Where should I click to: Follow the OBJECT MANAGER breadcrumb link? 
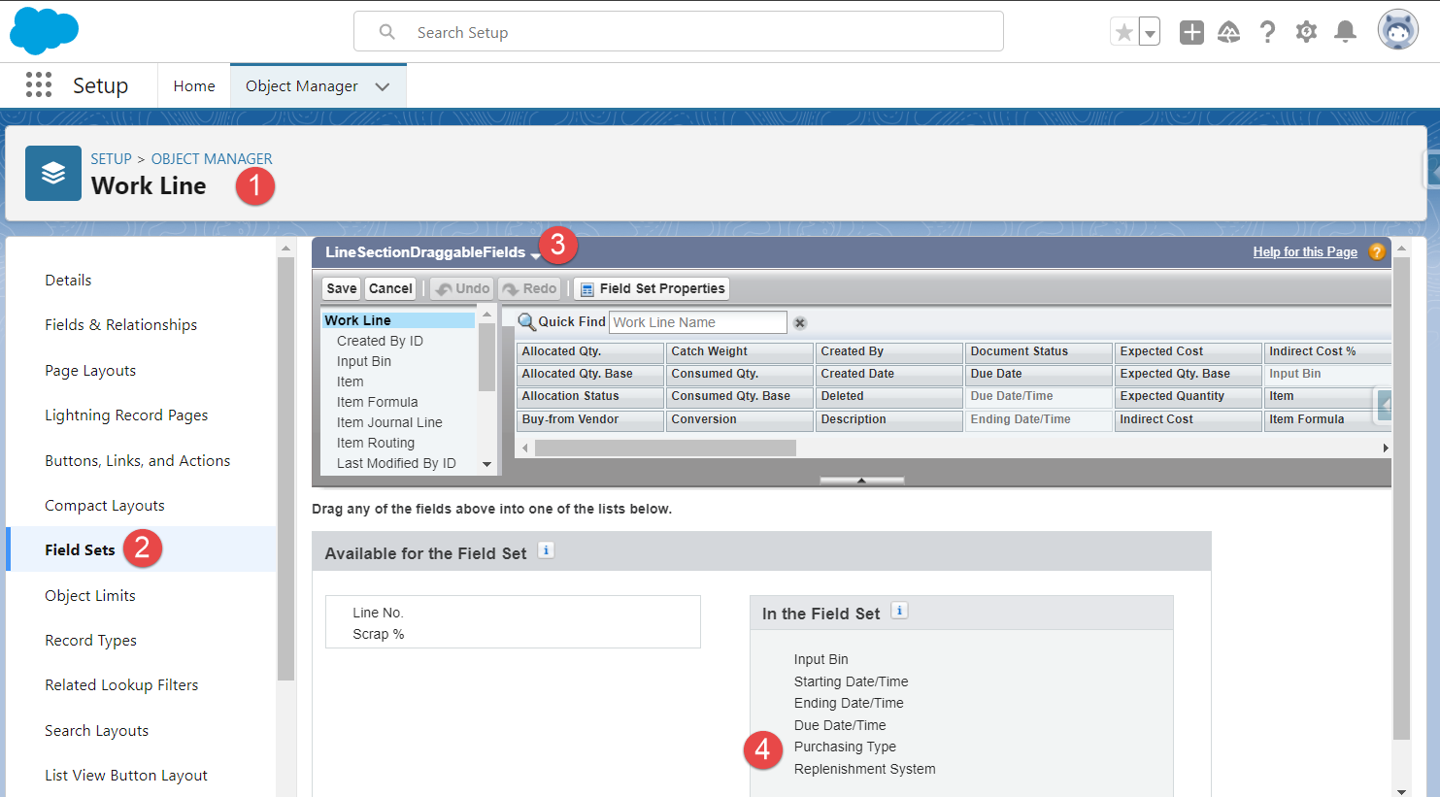[212, 159]
